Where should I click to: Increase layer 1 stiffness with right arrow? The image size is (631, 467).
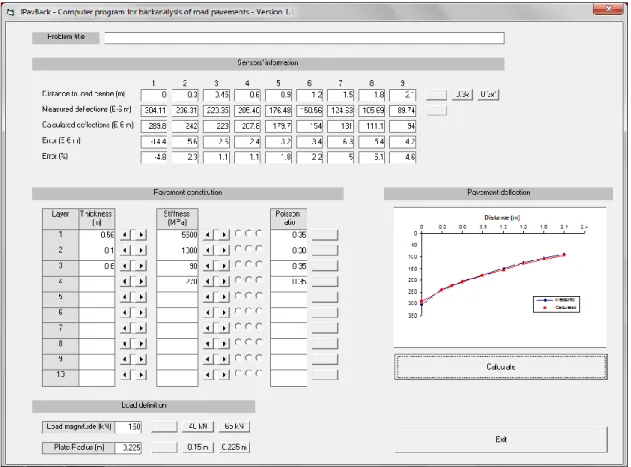224,235
